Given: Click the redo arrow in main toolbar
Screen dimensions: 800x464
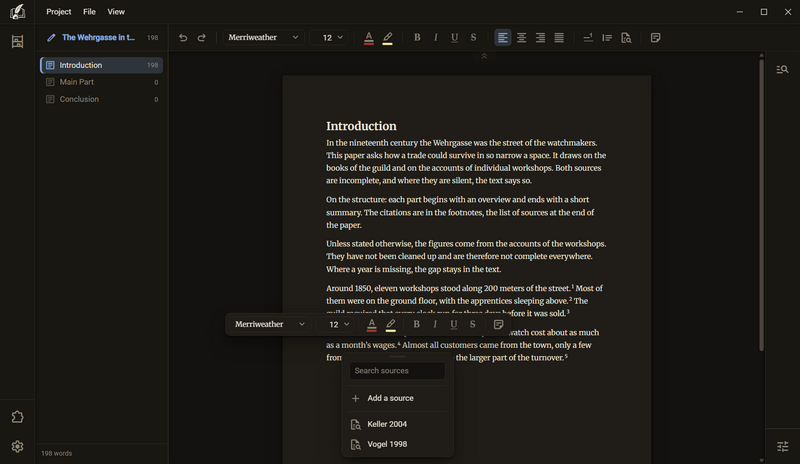Looking at the screenshot, I should (x=202, y=38).
